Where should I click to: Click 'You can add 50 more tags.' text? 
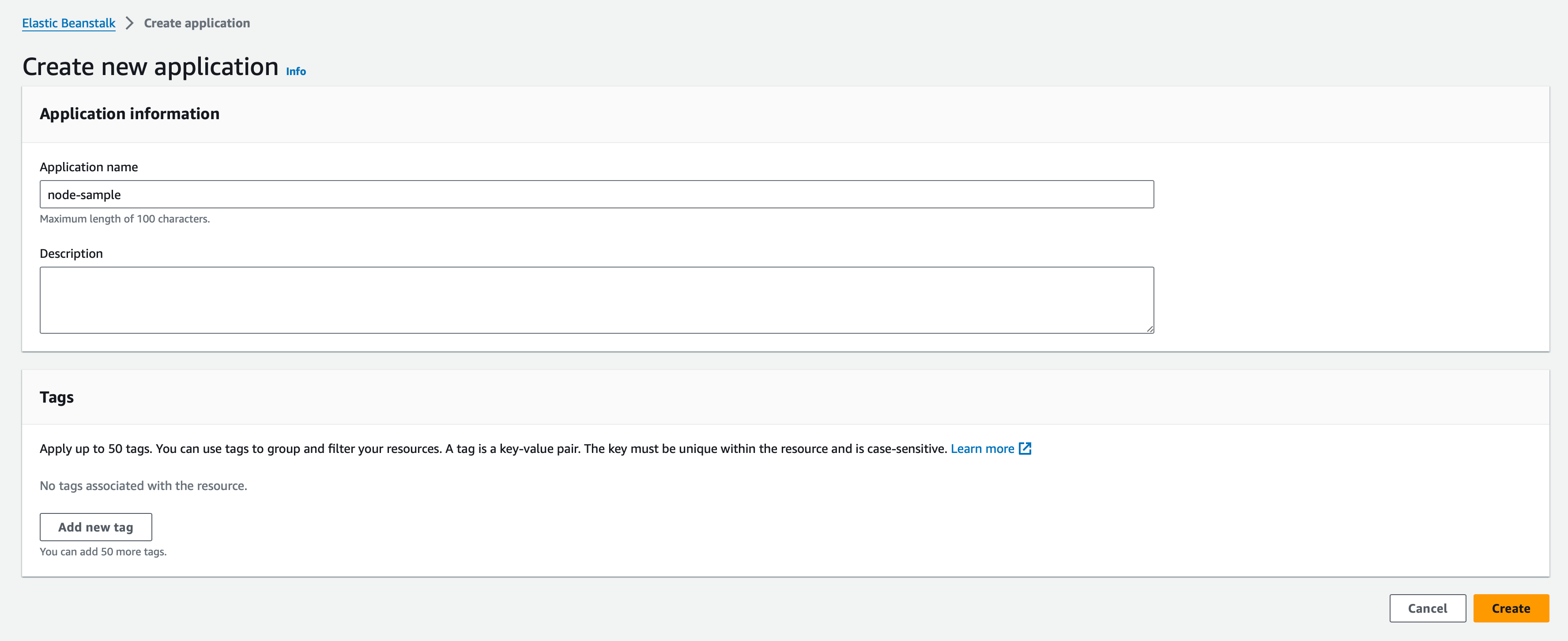103,551
